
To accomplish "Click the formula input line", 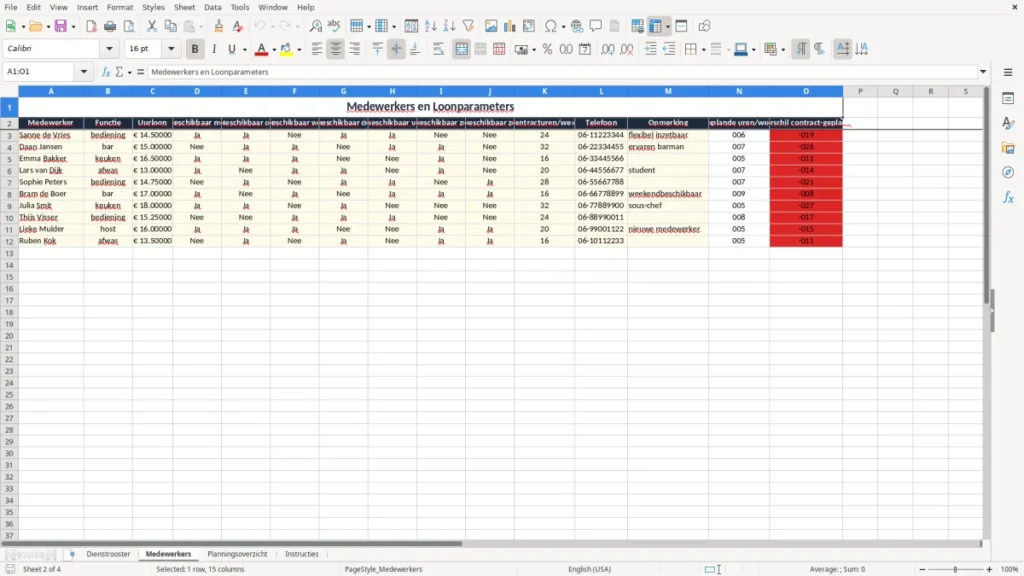I will (x=562, y=72).
